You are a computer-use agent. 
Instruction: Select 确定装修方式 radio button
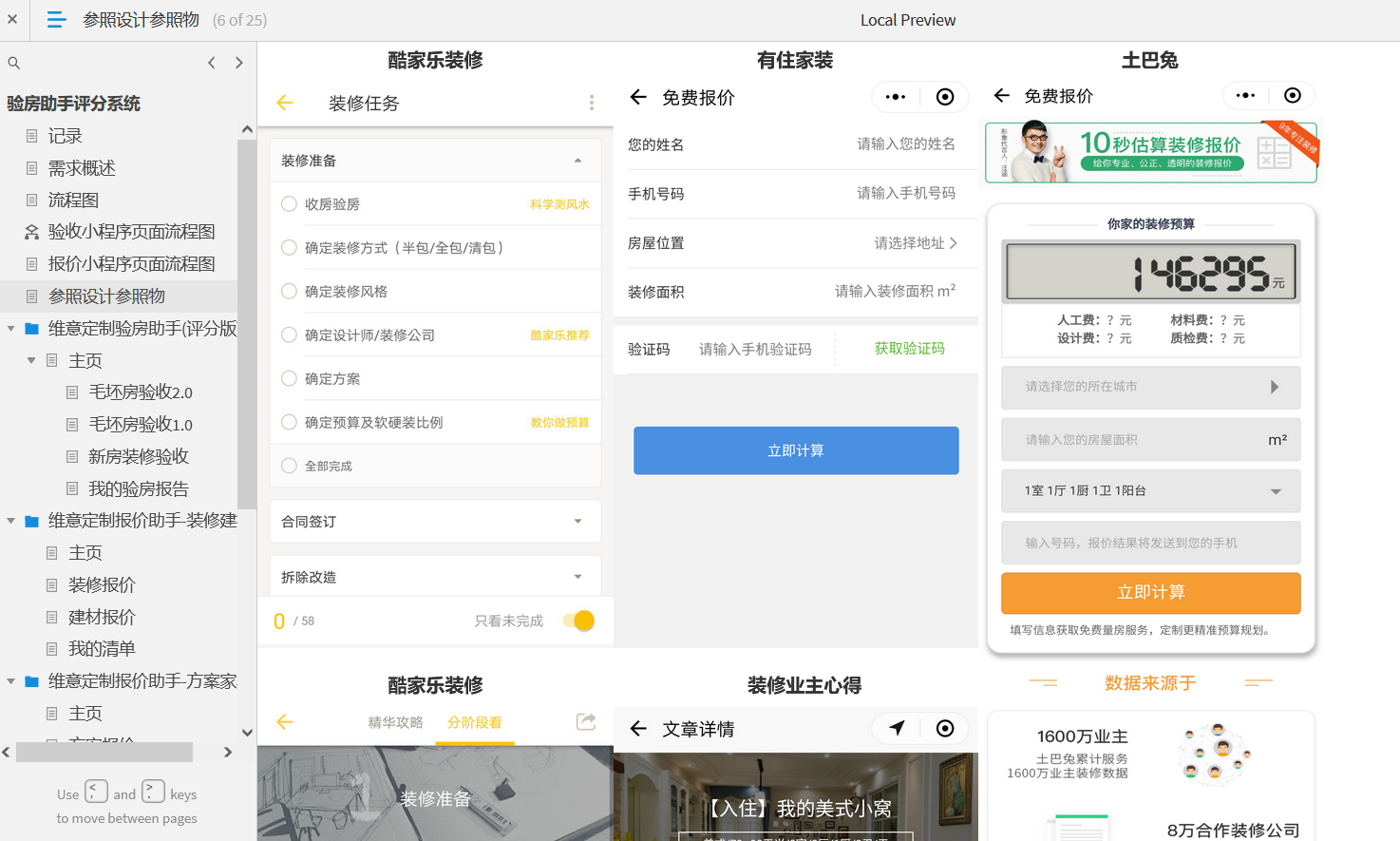[289, 247]
